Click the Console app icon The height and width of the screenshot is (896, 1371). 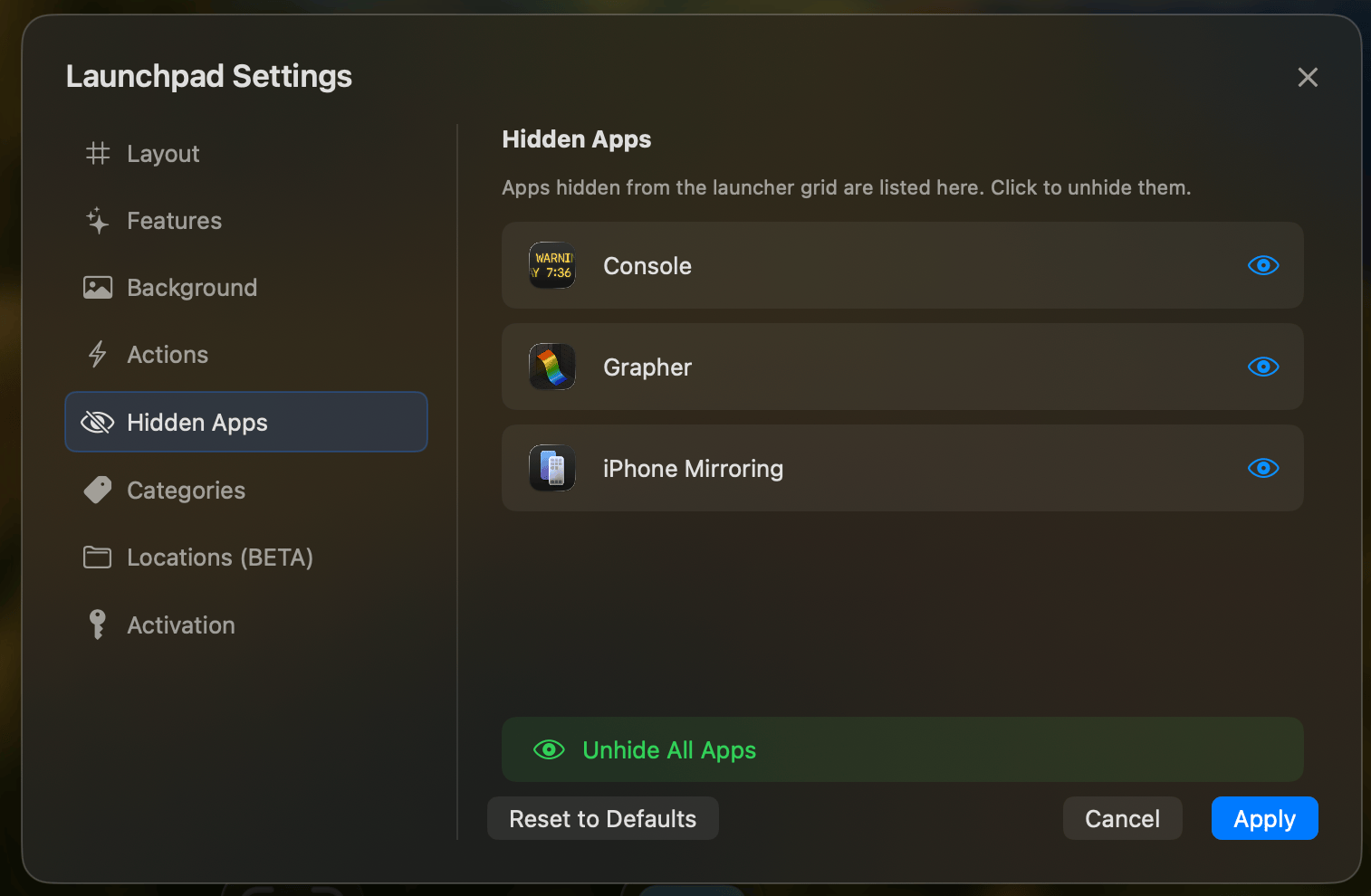point(551,265)
